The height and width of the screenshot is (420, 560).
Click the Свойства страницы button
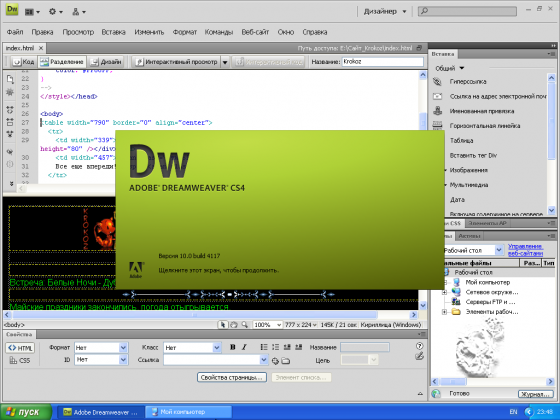pos(232,377)
